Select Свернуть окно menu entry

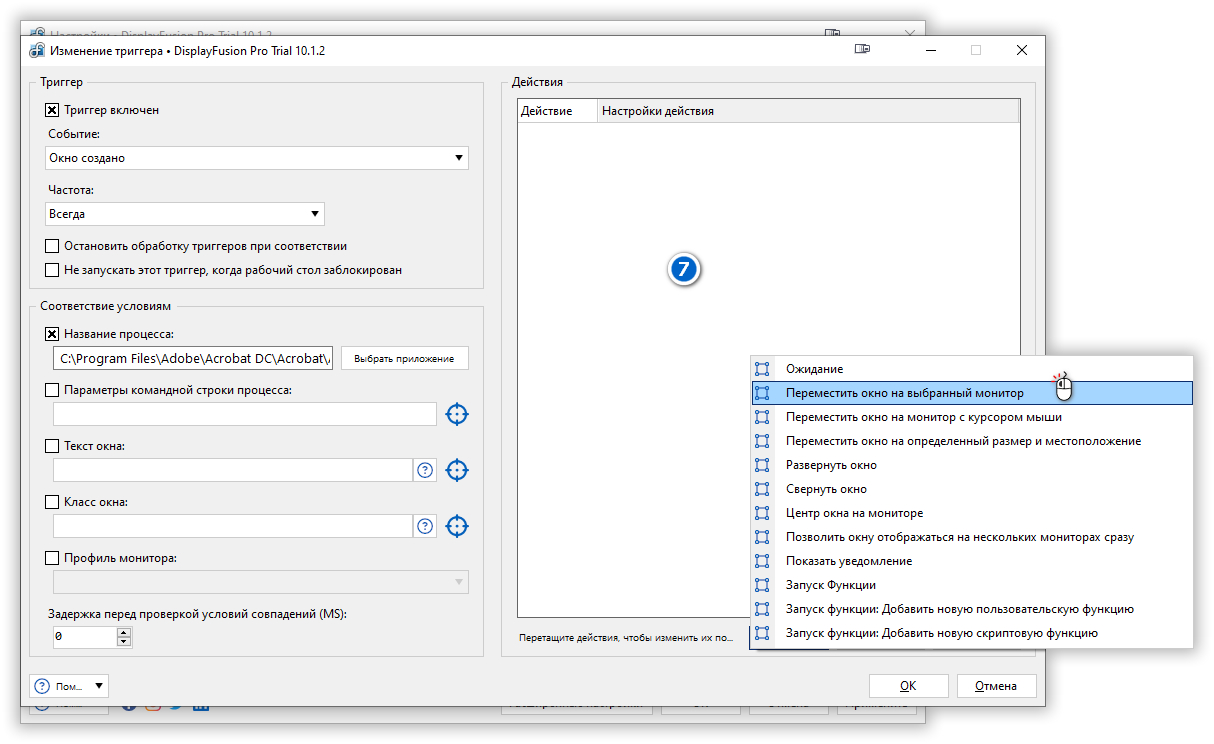click(971, 489)
